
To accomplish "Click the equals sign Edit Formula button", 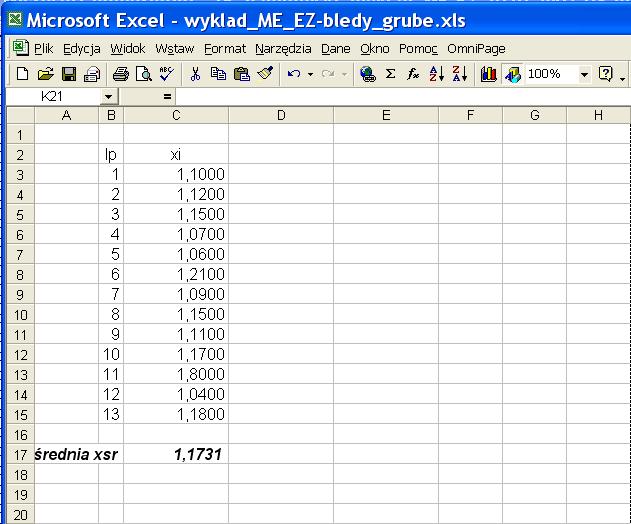I will [x=167, y=97].
